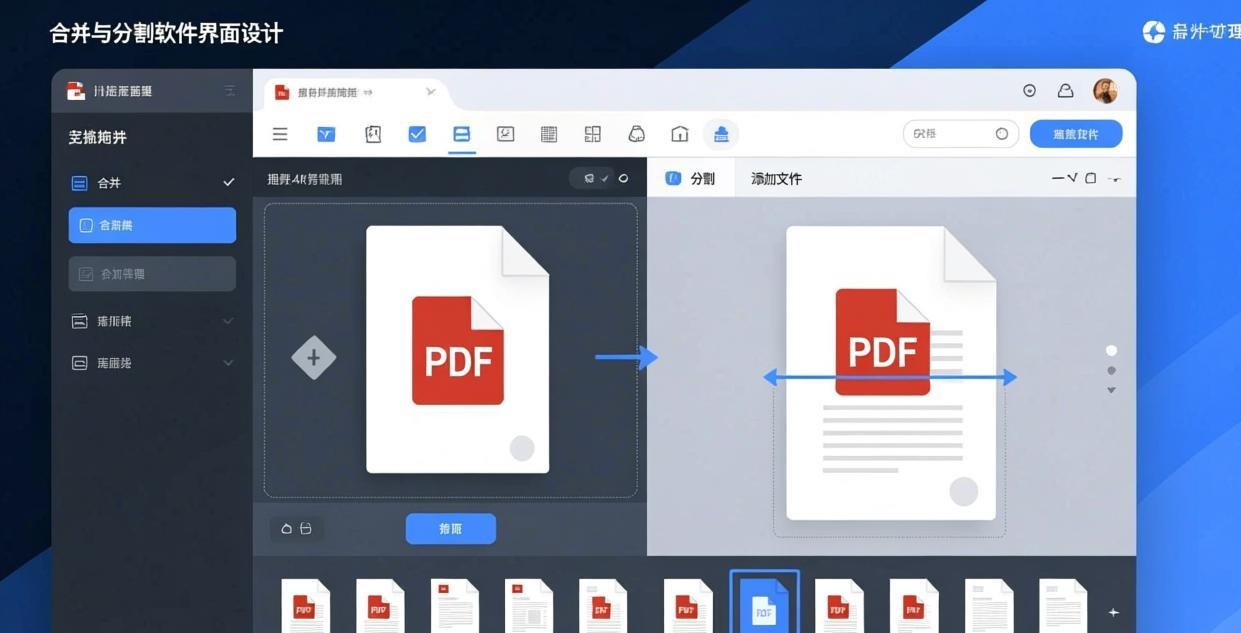Click the grey page dot below the white dot
The height and width of the screenshot is (633, 1241).
point(1111,371)
